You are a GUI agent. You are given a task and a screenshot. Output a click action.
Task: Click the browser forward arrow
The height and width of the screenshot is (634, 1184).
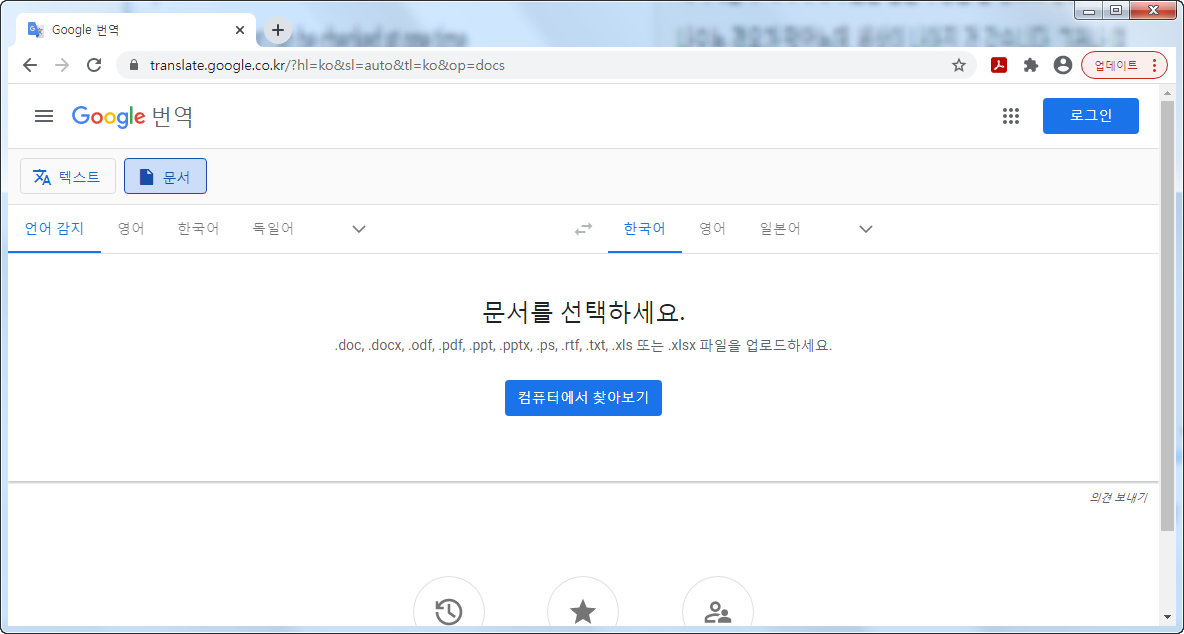tap(62, 65)
